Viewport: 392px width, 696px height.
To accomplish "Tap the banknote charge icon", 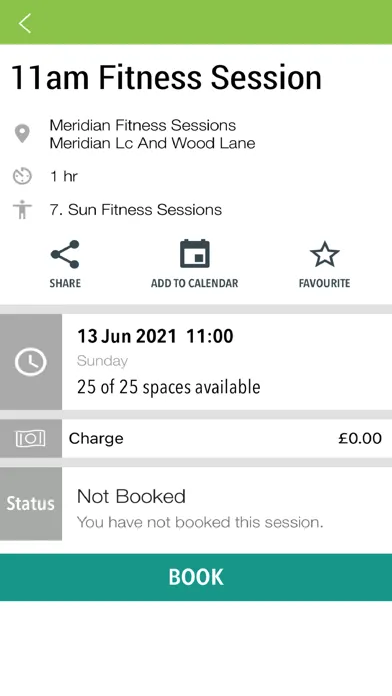I will click(x=31, y=439).
